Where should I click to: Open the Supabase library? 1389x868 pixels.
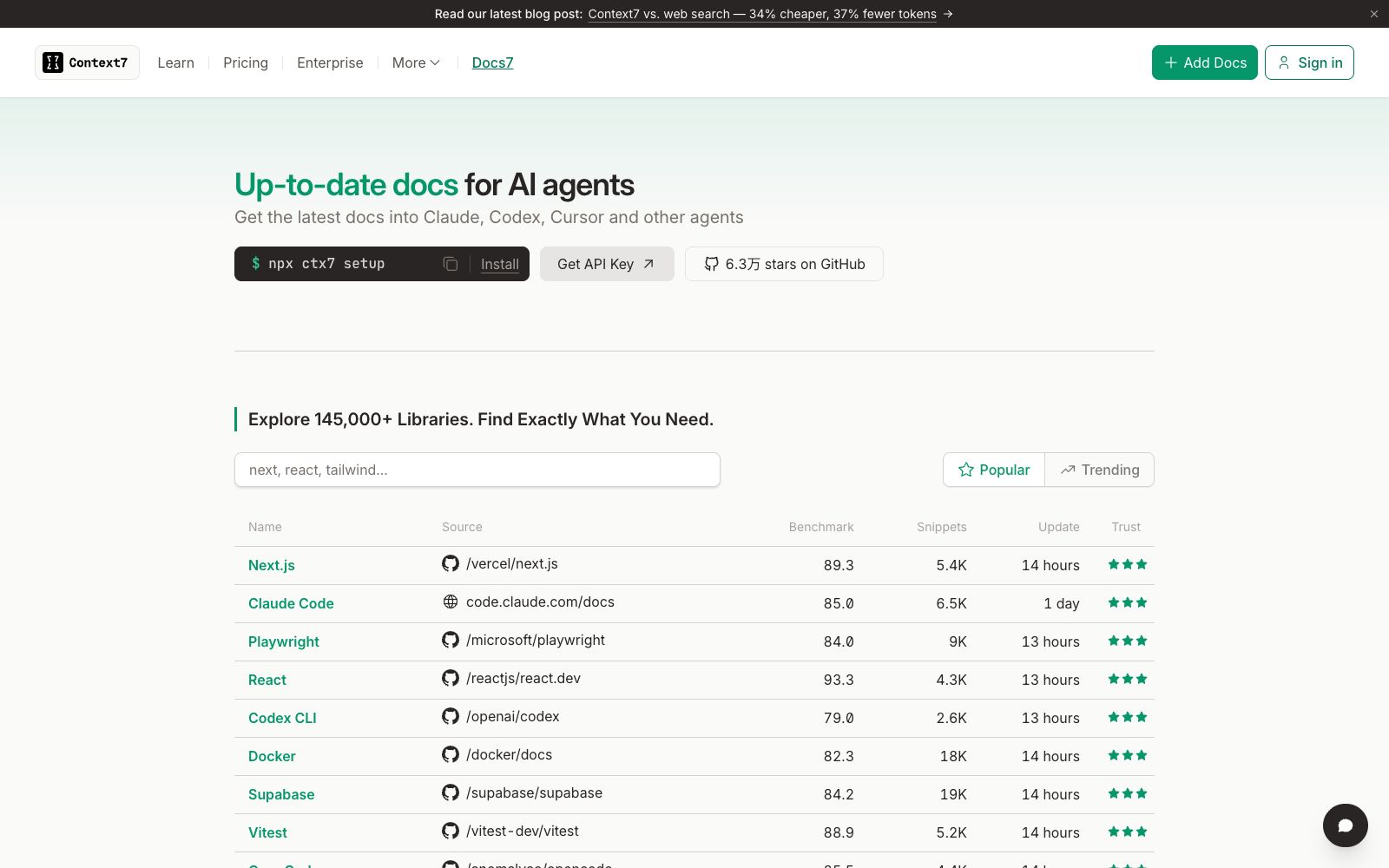[x=281, y=794]
